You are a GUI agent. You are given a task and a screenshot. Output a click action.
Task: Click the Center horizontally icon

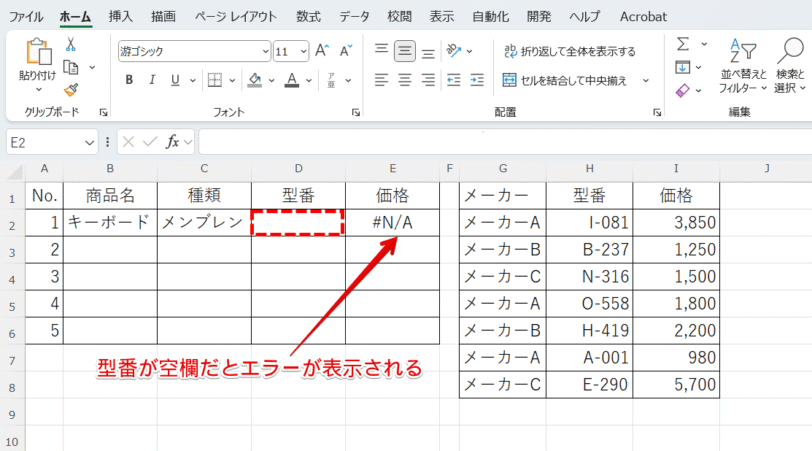tap(404, 80)
